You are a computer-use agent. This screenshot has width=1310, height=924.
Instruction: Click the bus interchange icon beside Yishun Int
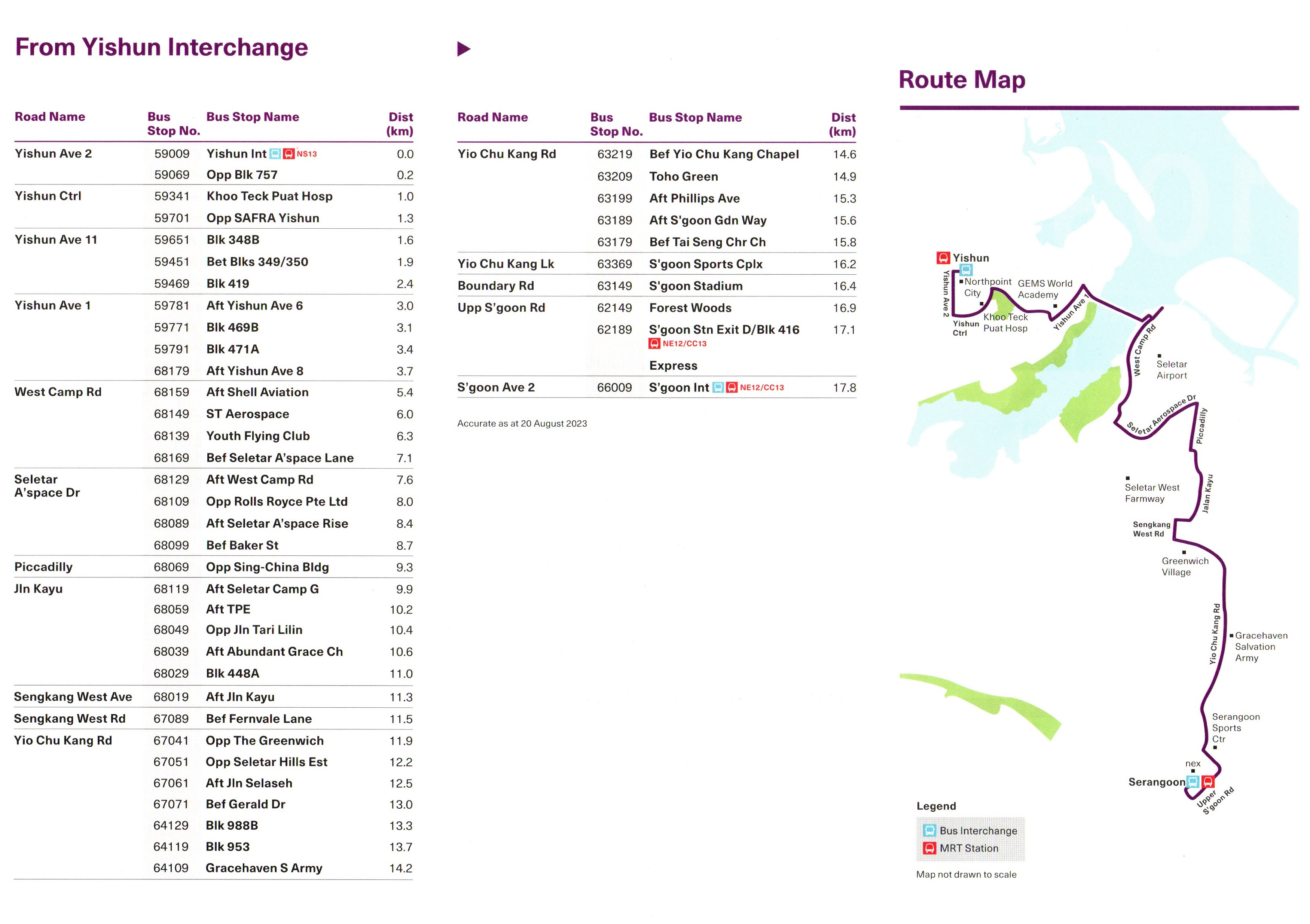275,154
